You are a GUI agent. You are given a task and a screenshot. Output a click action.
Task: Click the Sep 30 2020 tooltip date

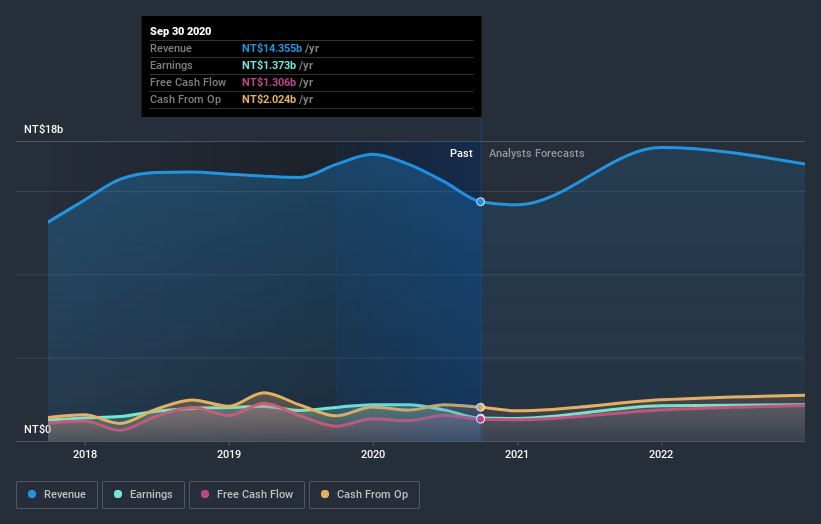point(181,31)
